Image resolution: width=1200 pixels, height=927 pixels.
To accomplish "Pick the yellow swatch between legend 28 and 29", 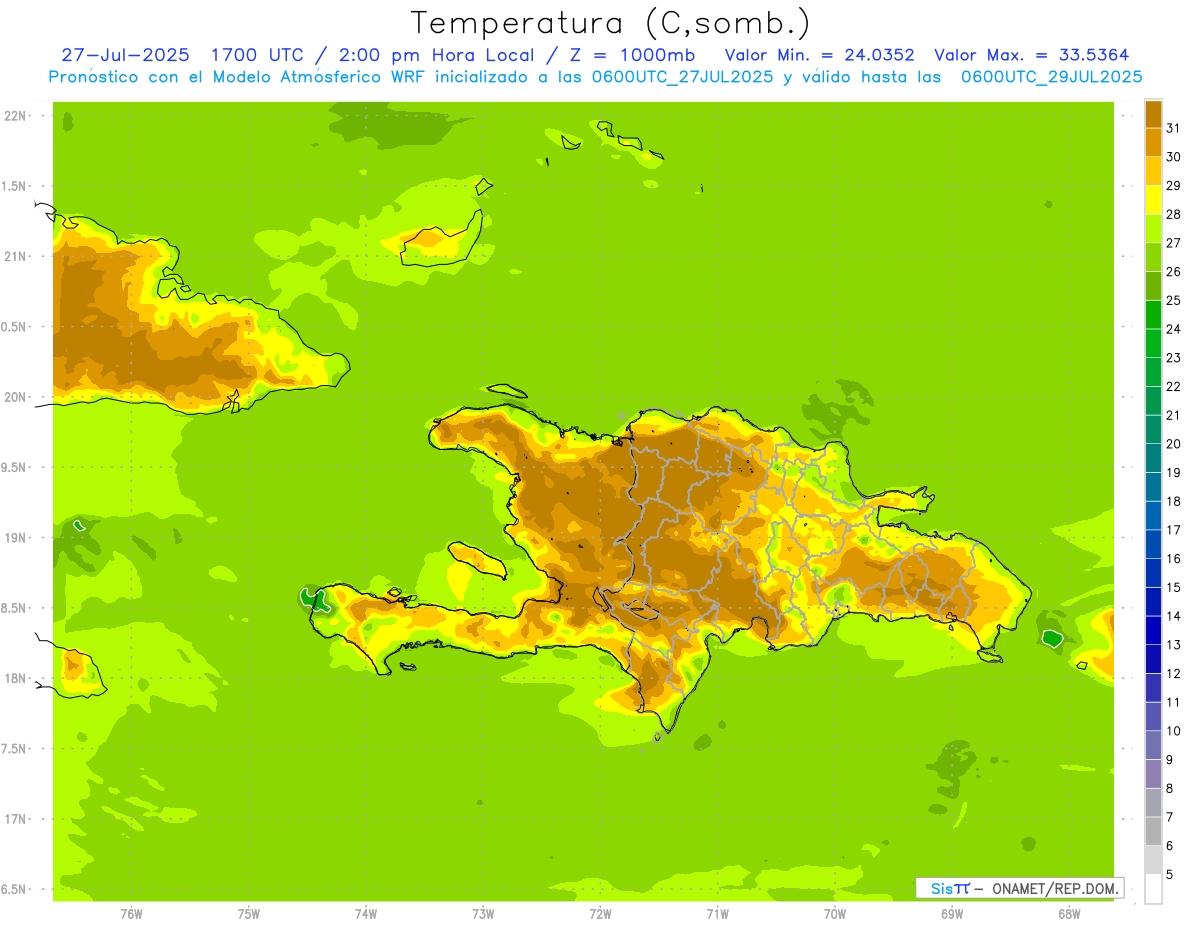I will click(1153, 199).
